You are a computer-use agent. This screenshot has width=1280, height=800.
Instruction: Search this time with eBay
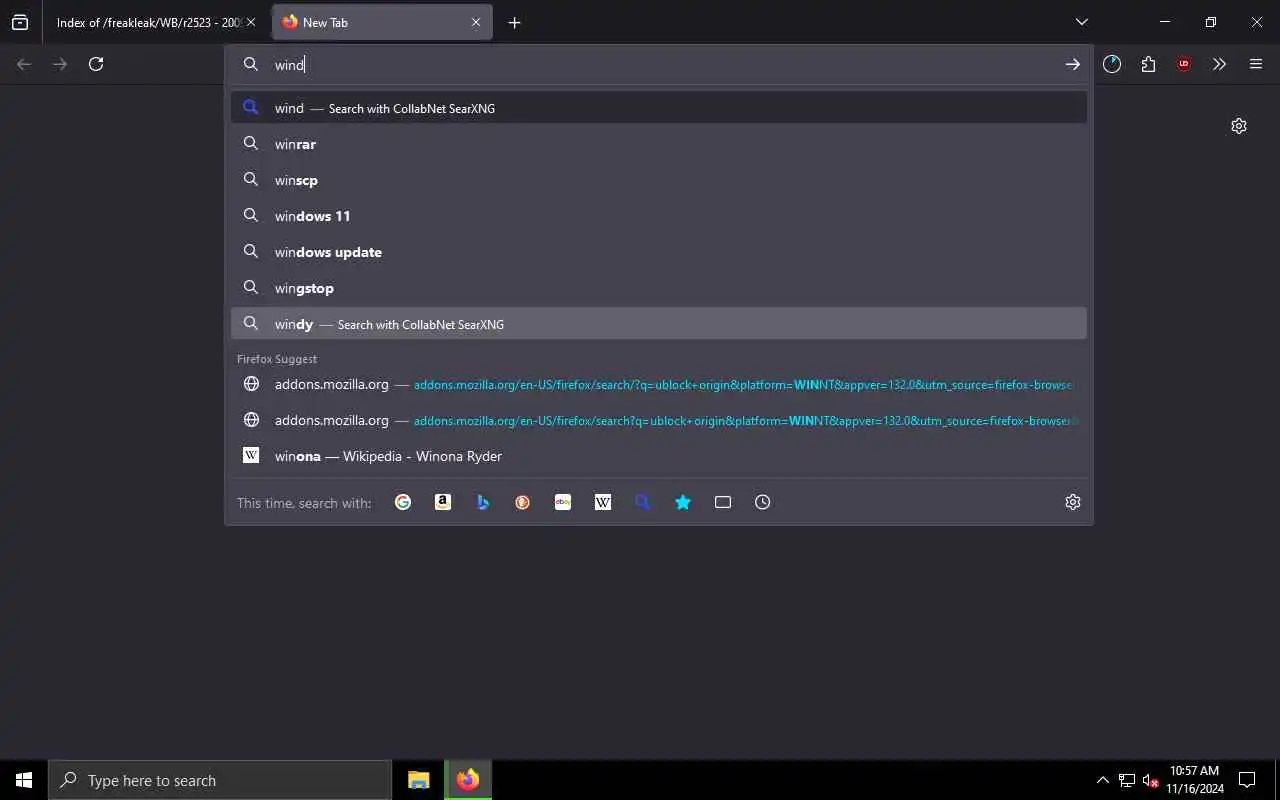pyautogui.click(x=563, y=502)
